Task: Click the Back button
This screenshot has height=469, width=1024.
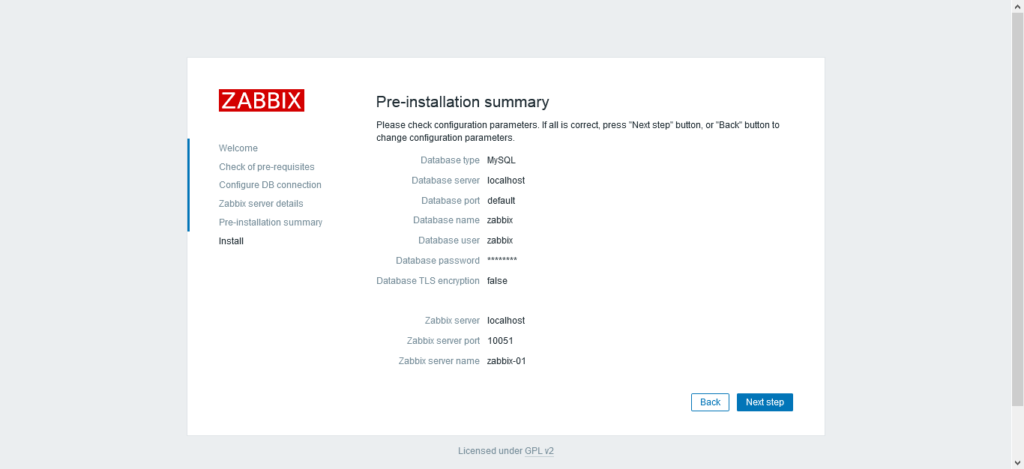Action: tap(710, 402)
